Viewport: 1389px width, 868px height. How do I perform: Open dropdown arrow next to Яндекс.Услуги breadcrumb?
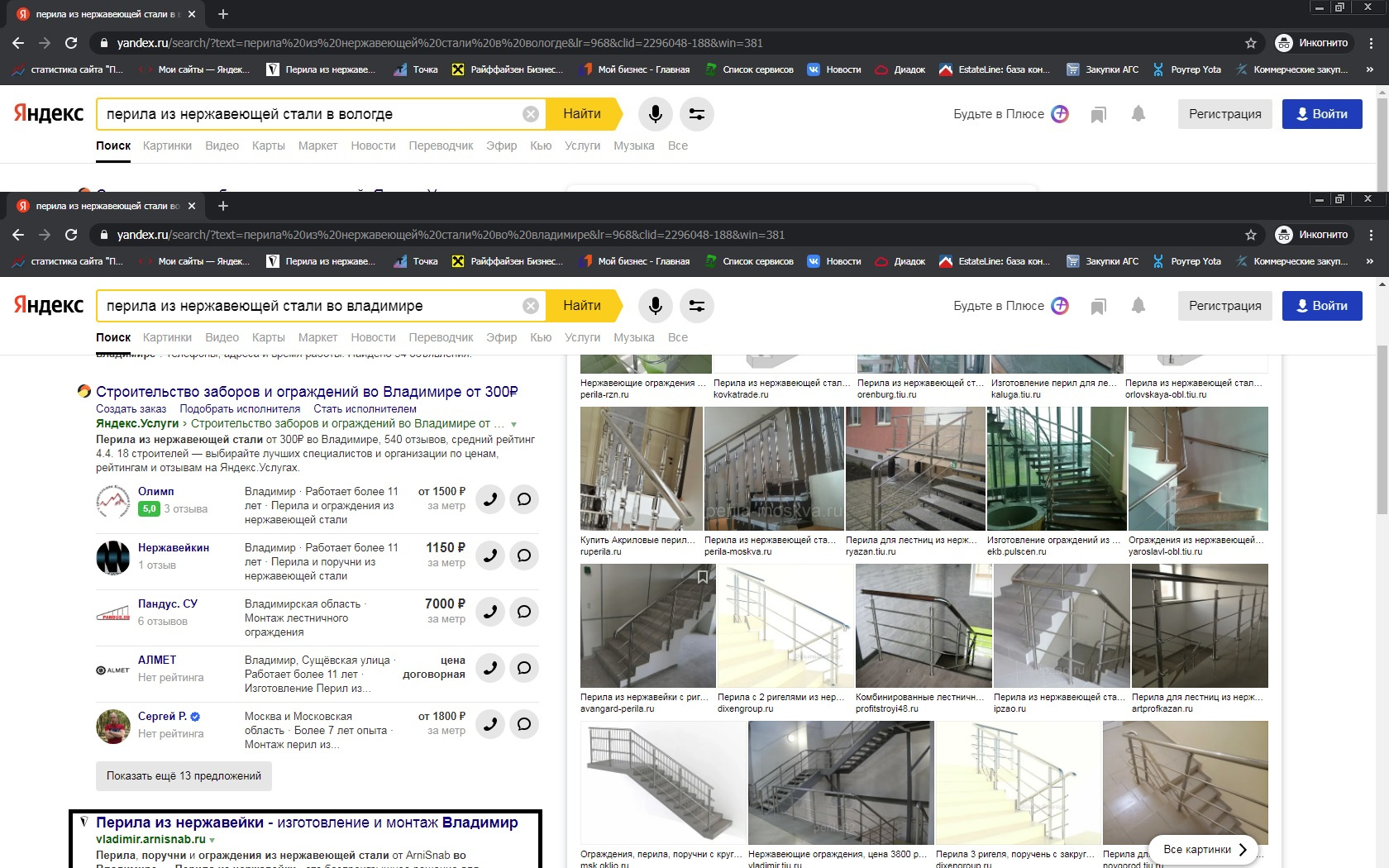click(x=513, y=424)
